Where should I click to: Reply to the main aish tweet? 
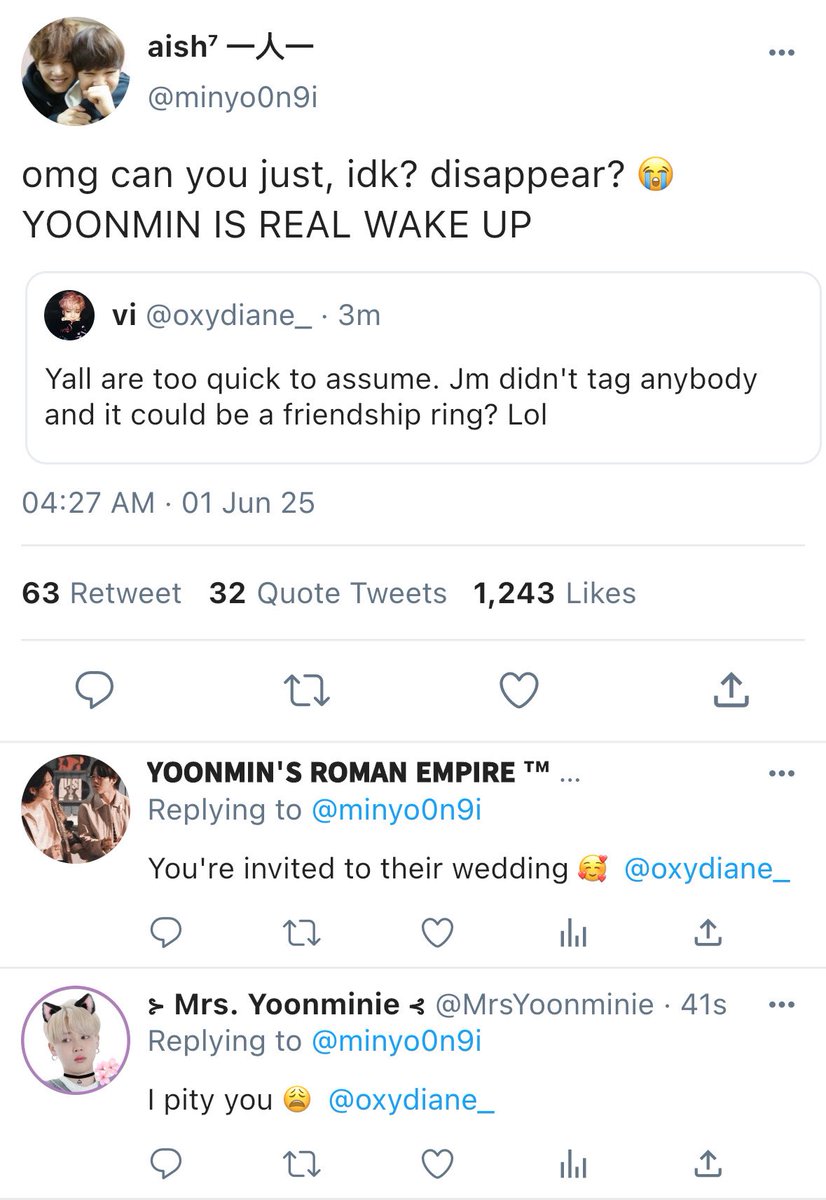coord(95,689)
